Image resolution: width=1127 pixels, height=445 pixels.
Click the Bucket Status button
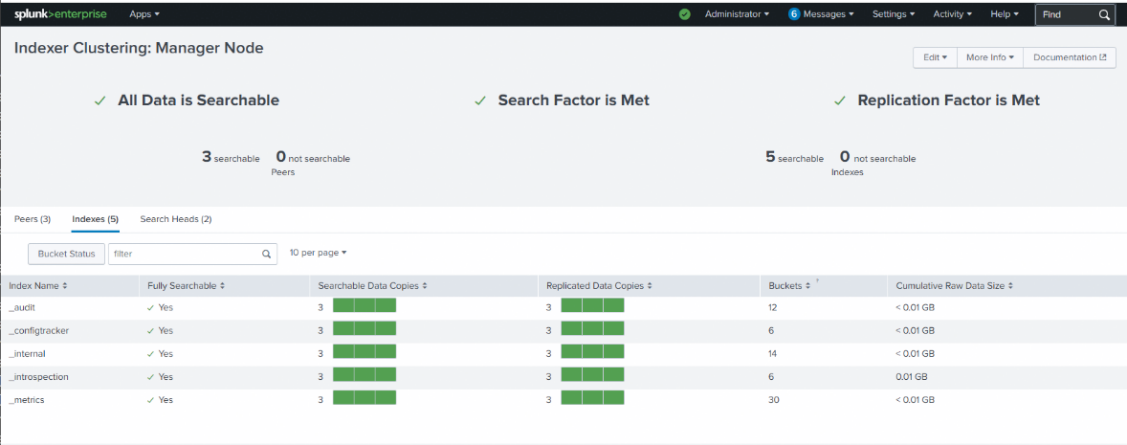[x=66, y=254]
